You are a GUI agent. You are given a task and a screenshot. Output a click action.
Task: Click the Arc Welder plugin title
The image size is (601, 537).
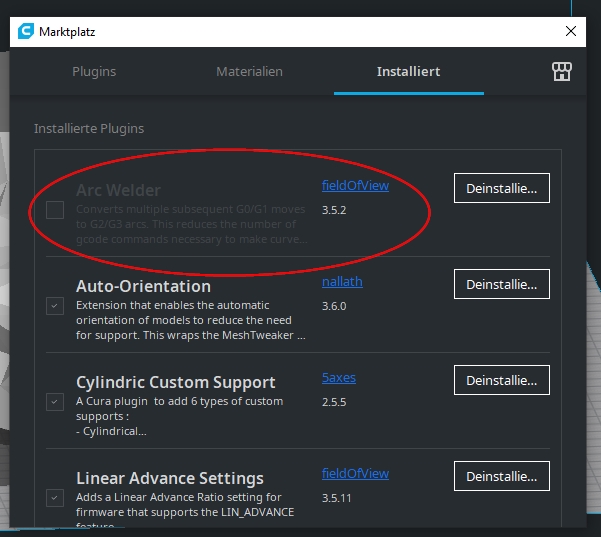point(118,190)
